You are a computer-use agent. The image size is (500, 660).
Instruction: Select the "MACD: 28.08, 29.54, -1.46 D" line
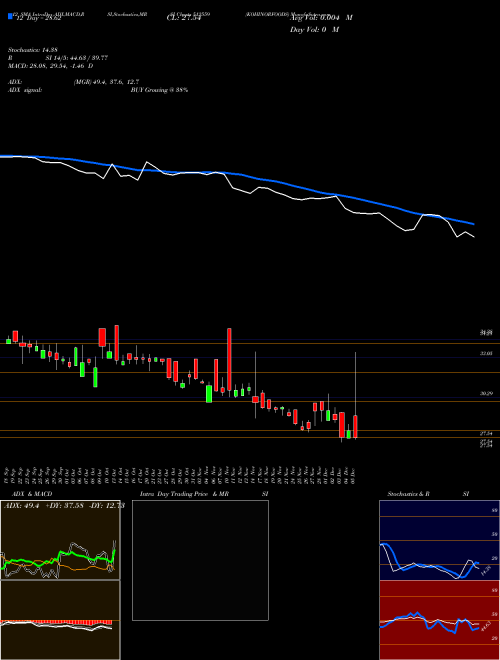click(x=51, y=66)
